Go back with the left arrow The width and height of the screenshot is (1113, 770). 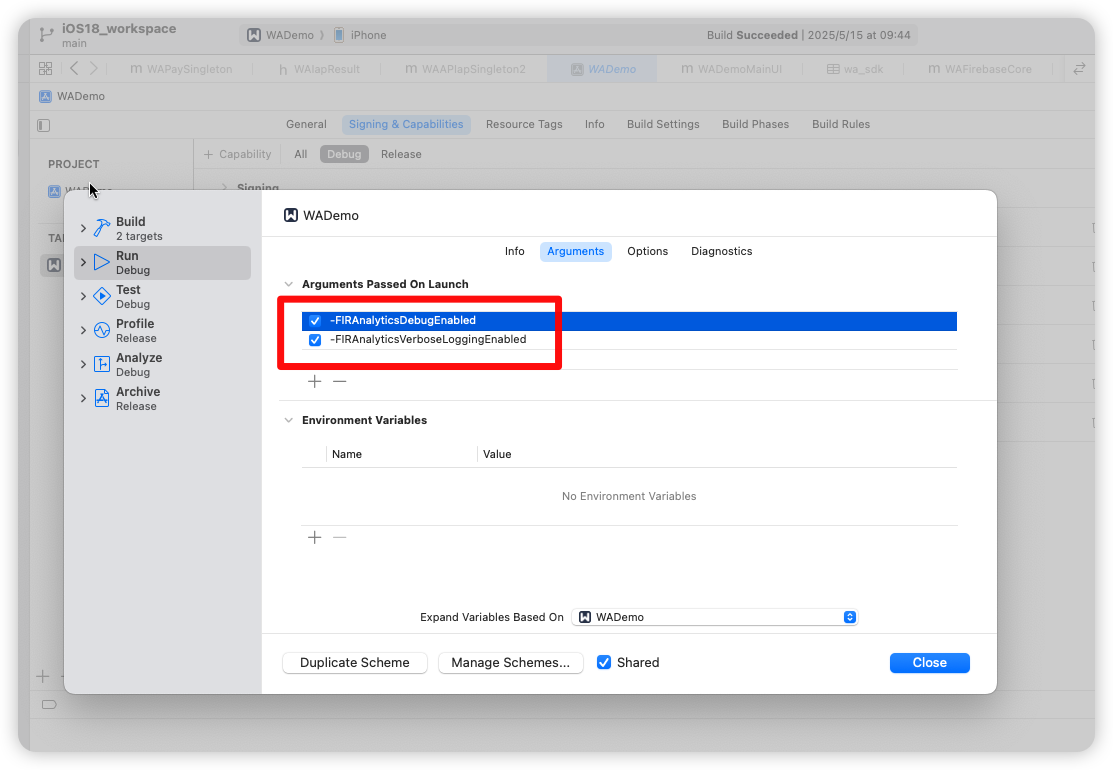pyautogui.click(x=75, y=68)
